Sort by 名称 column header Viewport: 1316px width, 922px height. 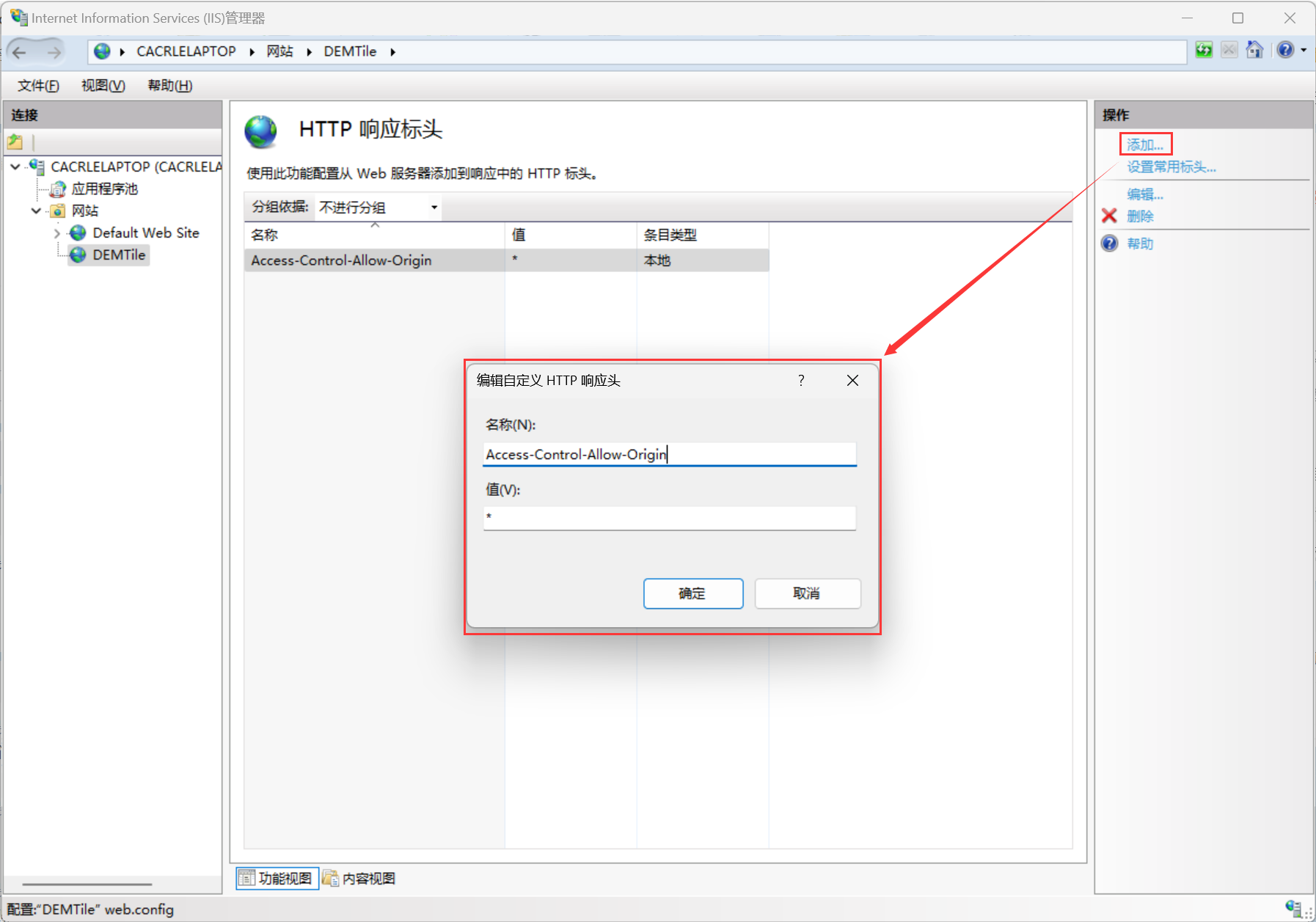[x=374, y=235]
